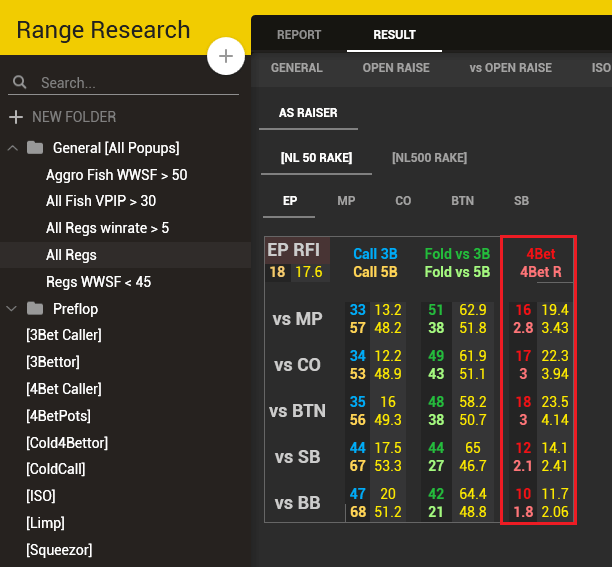Image resolution: width=612 pixels, height=567 pixels.
Task: Select the [NL 50 RAKE] tab
Action: coord(316,158)
